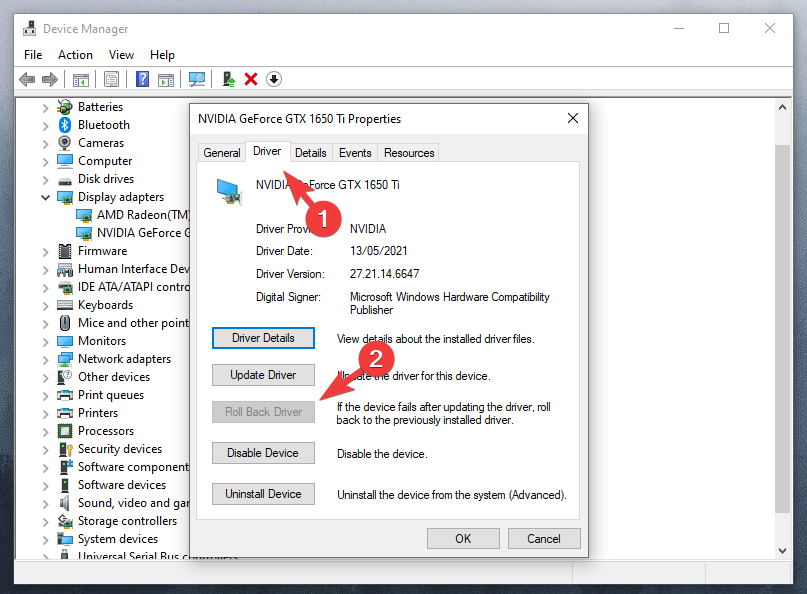Collapse the Display adapters node
The image size is (807, 594).
[45, 197]
